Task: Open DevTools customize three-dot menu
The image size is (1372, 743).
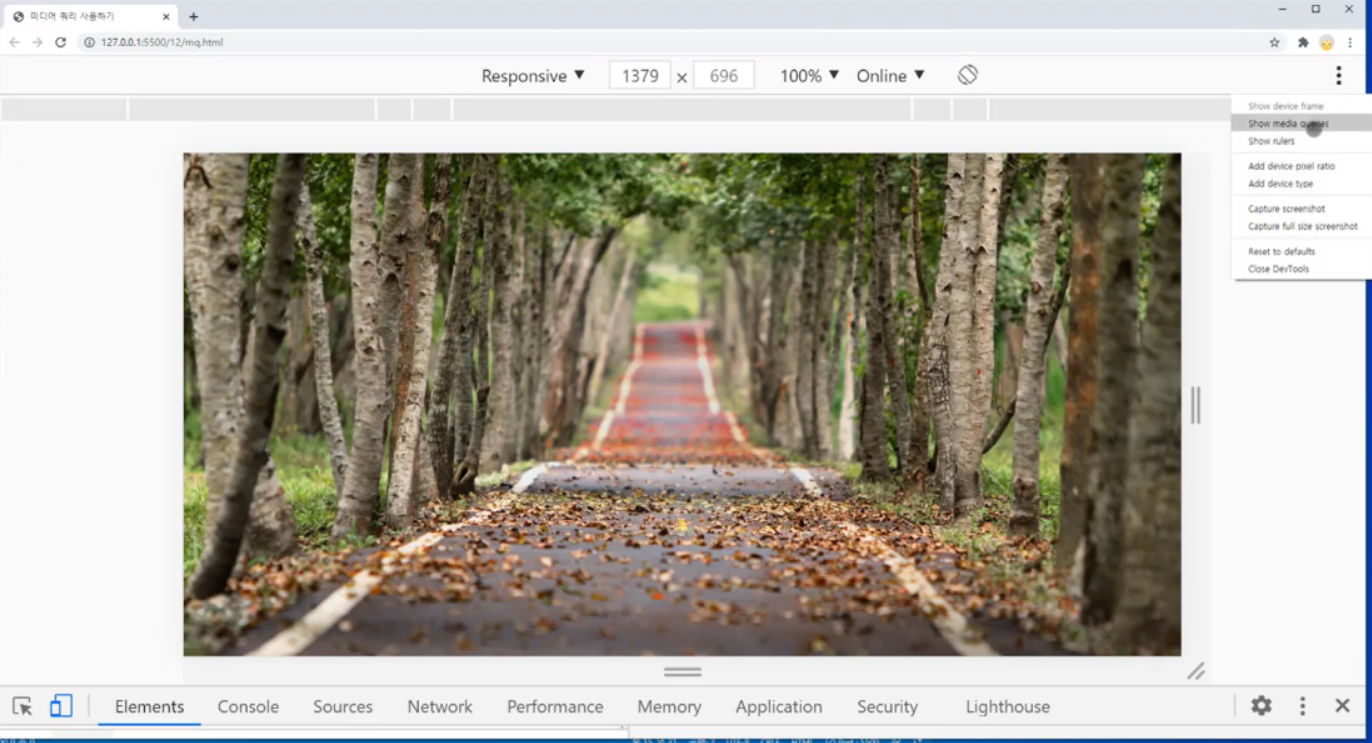Action: (1302, 706)
